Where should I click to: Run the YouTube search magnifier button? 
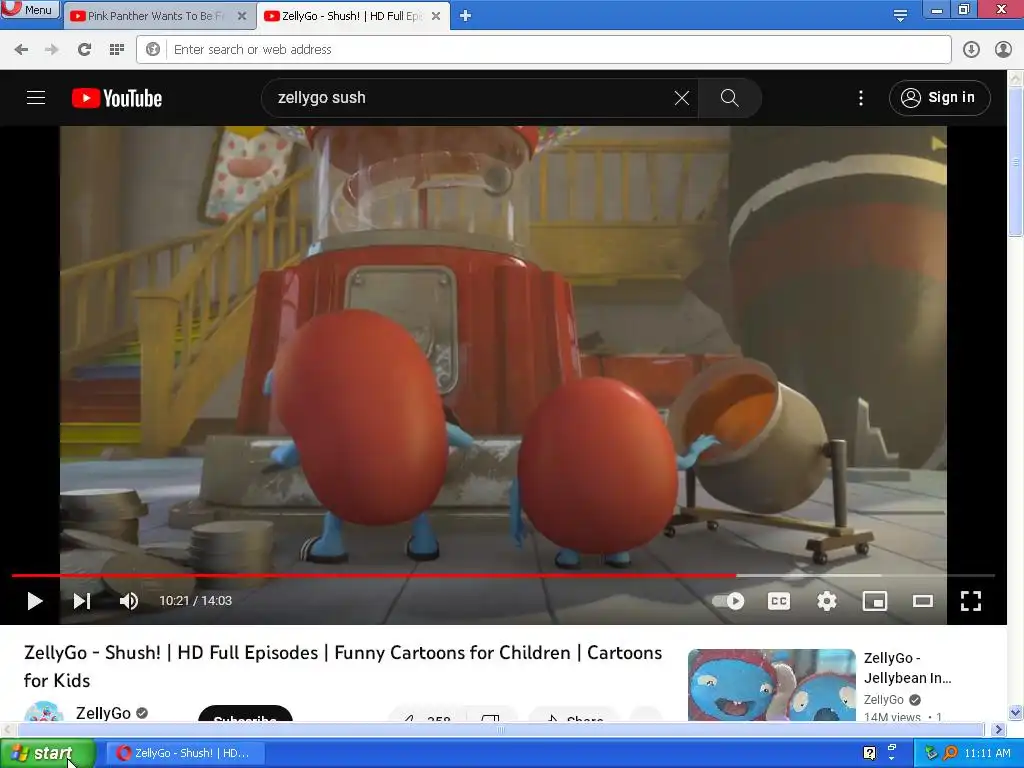[729, 98]
